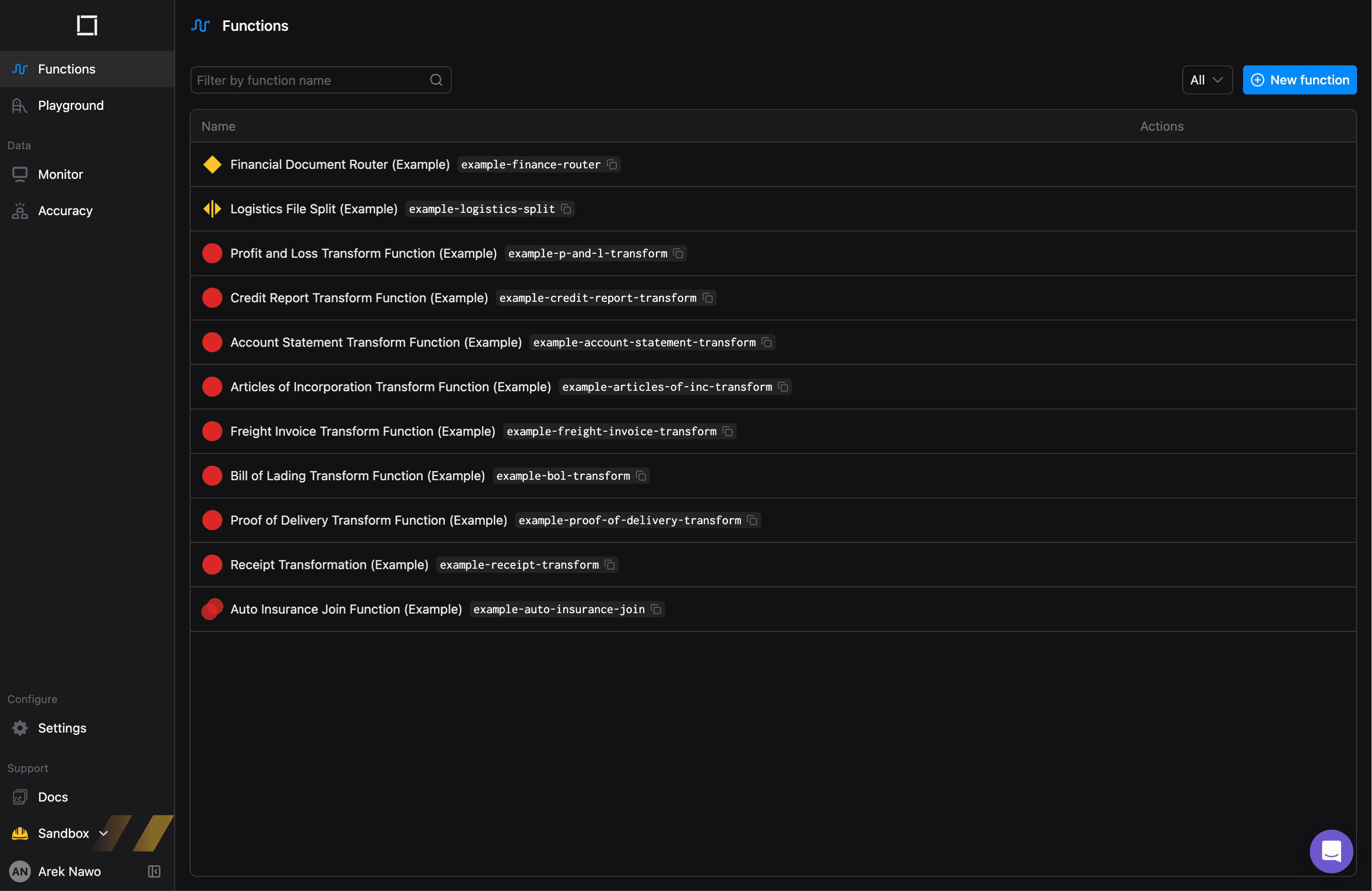Copy the example-bol-transform function ID
This screenshot has width=1372, height=891.
[x=641, y=476]
